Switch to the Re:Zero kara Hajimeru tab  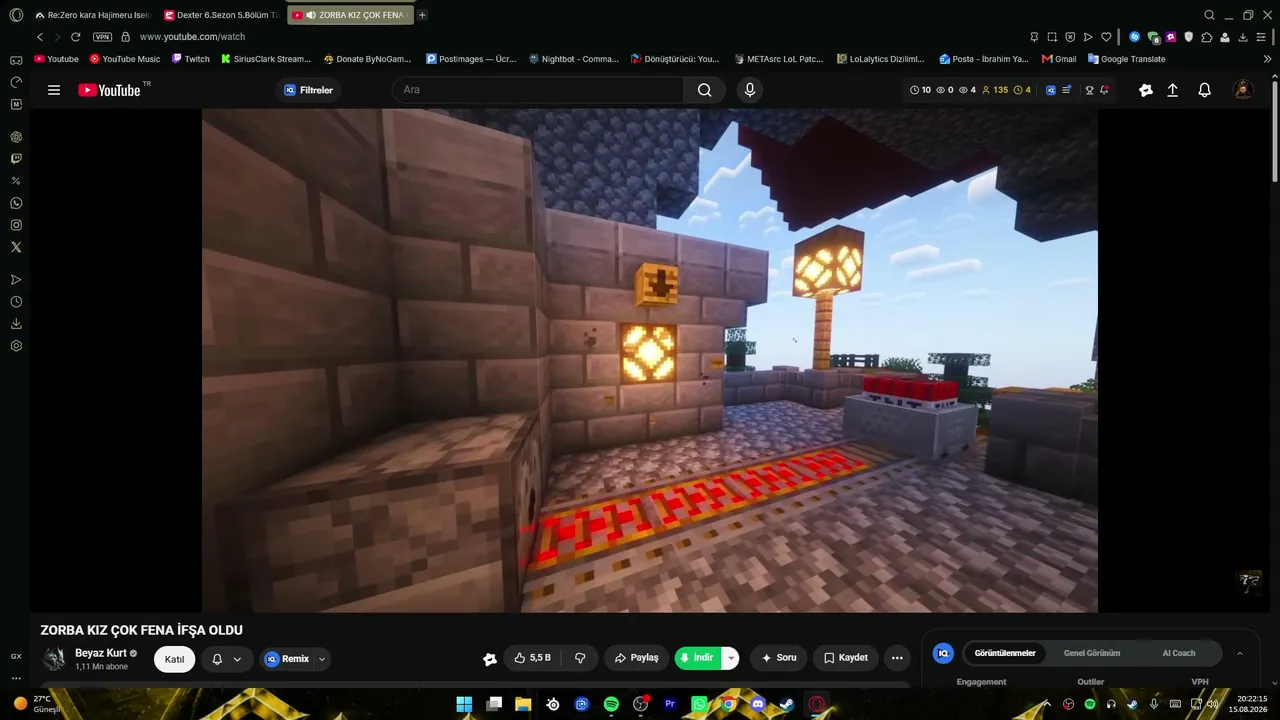93,15
